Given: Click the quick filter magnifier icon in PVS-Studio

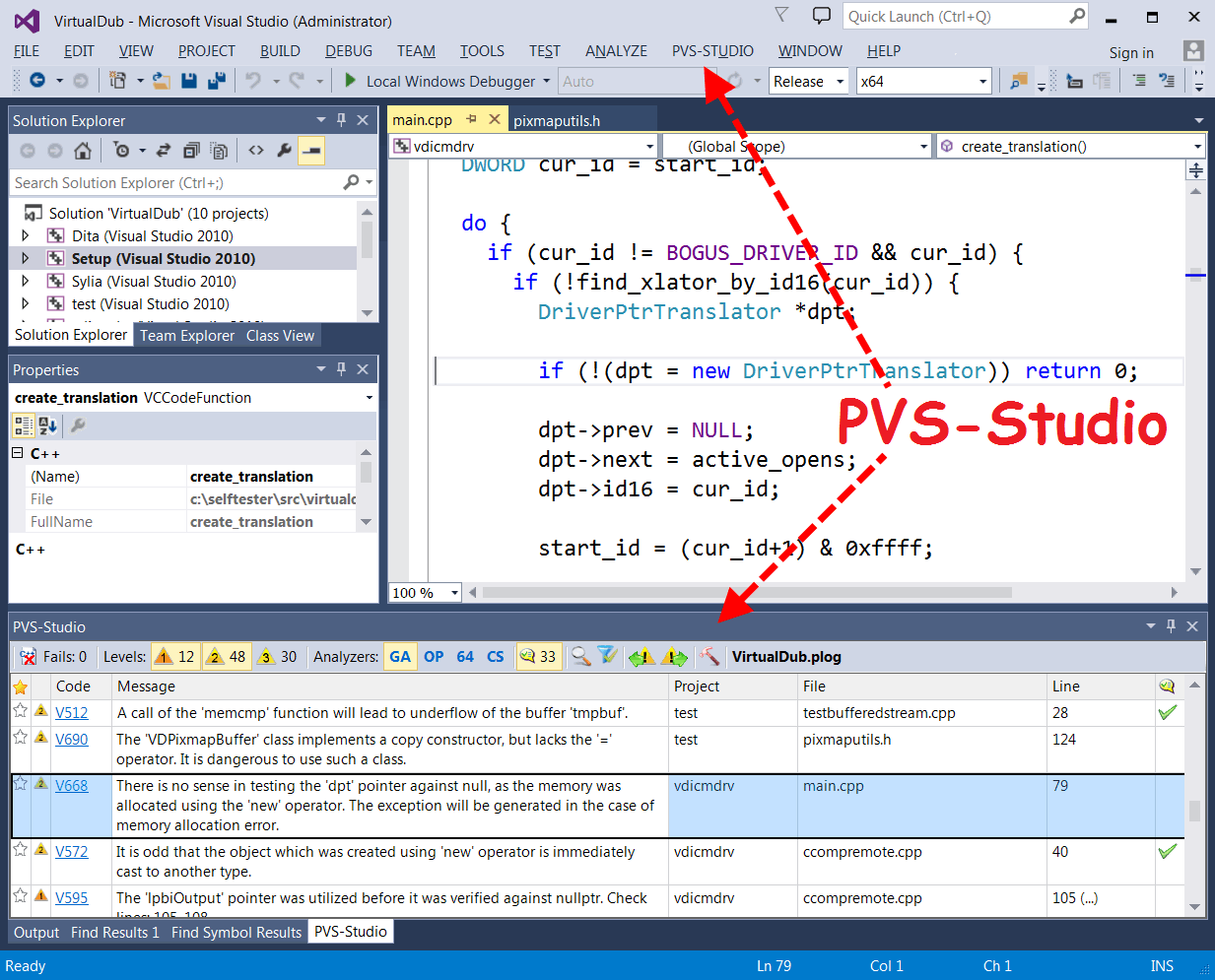Looking at the screenshot, I should click(x=581, y=657).
